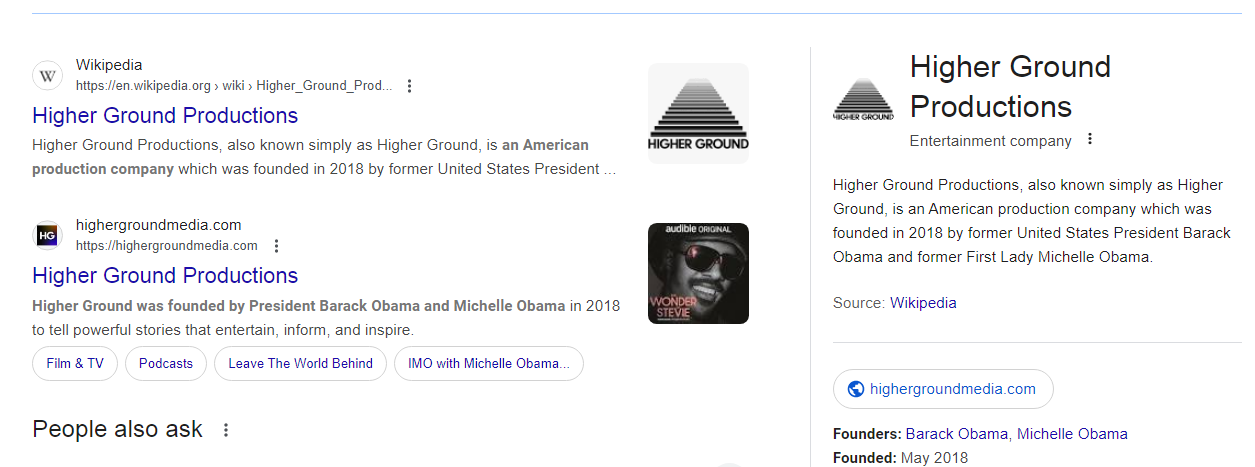Open the Wikipedia result titled Higher Ground Productions
This screenshot has height=467, width=1255.
[x=165, y=115]
